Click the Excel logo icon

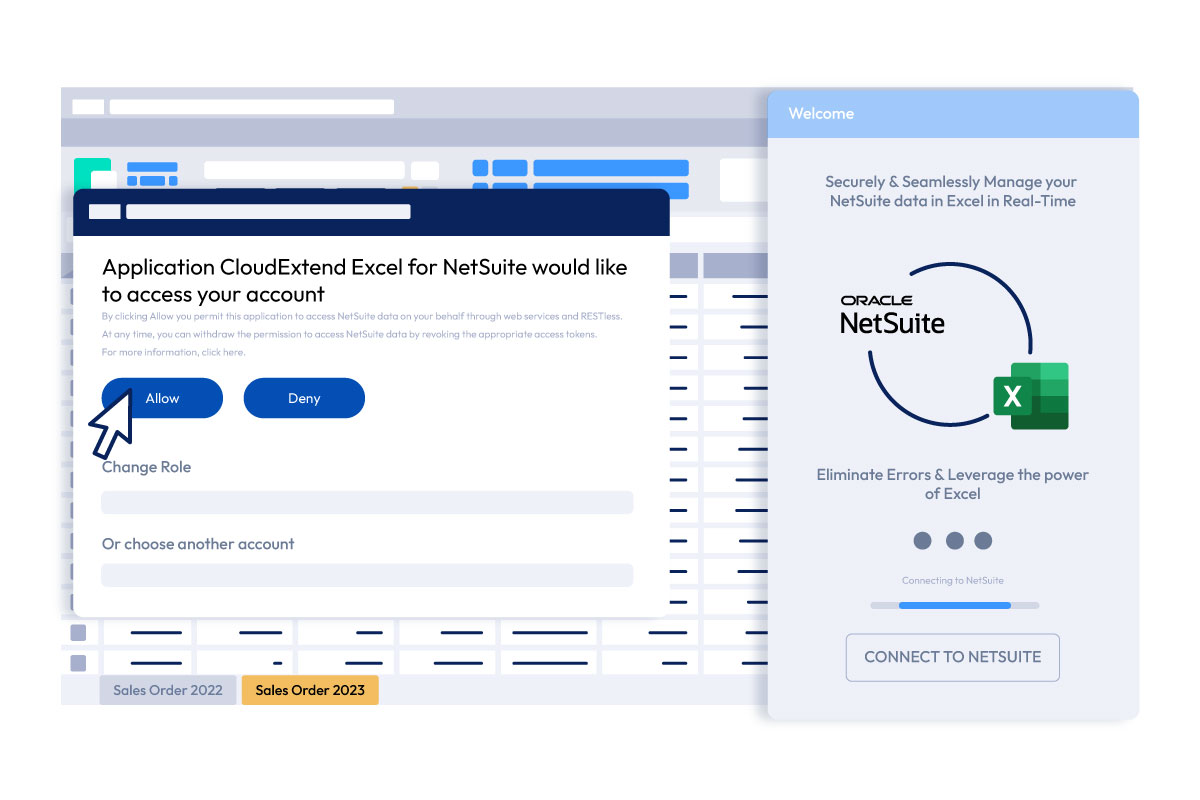click(1031, 396)
